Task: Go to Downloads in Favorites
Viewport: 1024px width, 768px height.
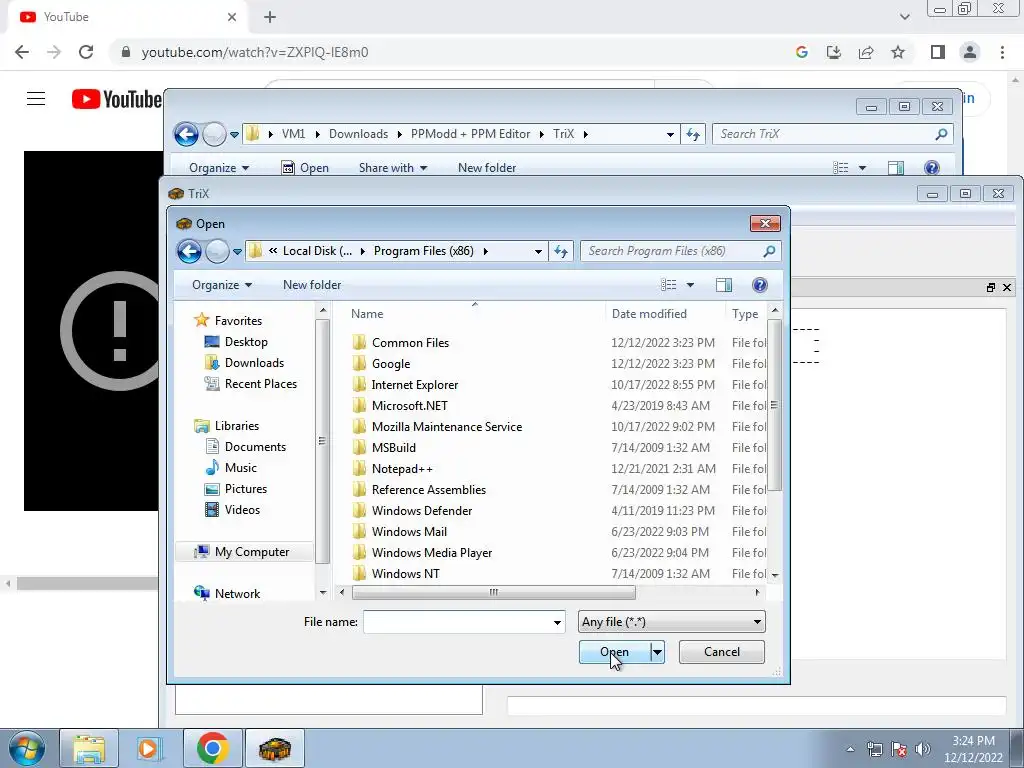Action: [254, 362]
